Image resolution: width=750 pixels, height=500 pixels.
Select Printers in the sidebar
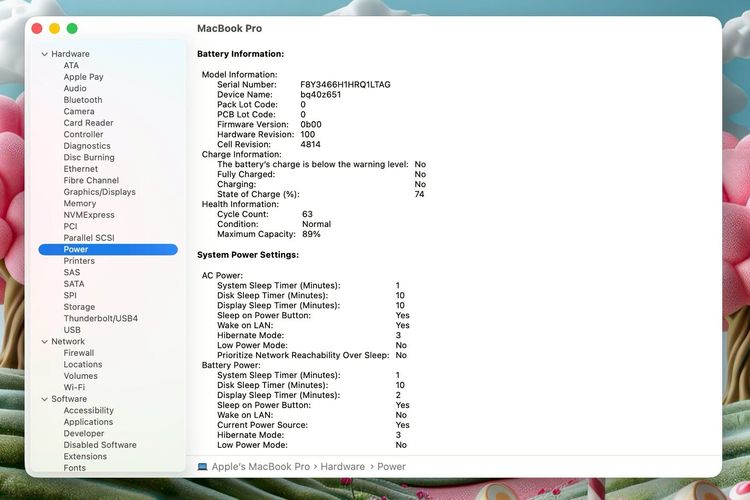click(79, 261)
